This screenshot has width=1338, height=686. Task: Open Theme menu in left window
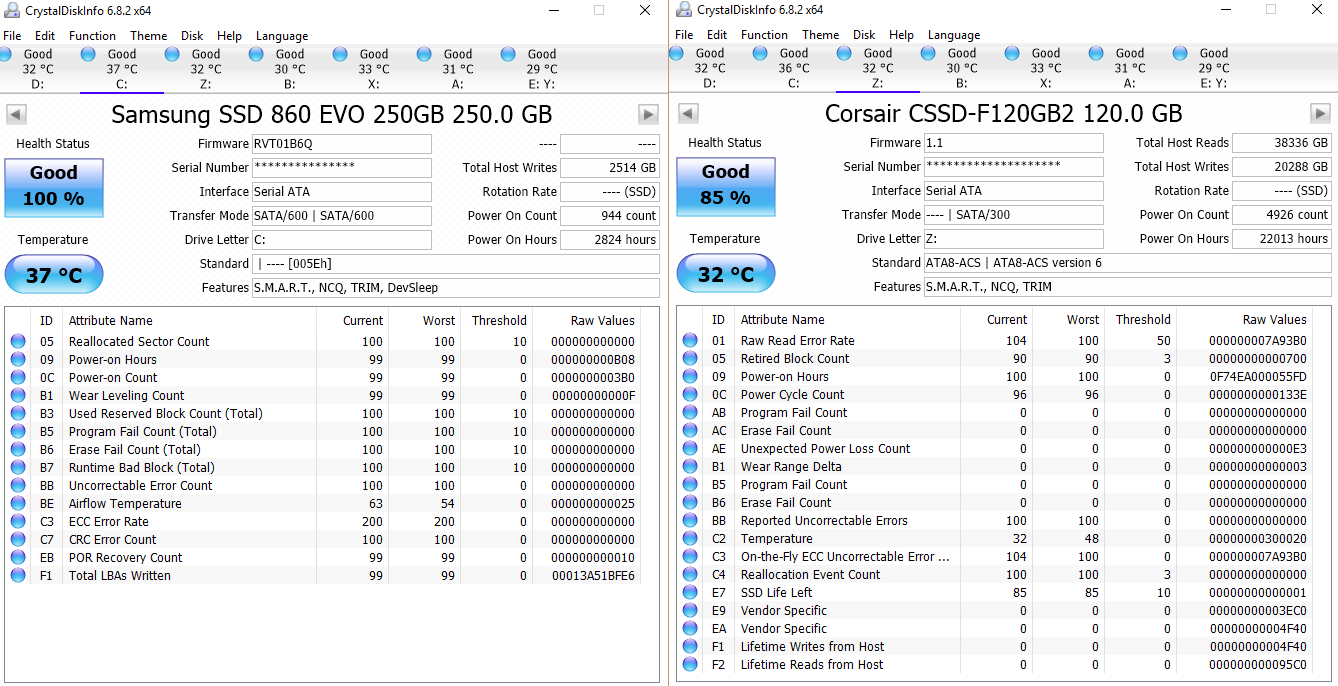click(149, 35)
